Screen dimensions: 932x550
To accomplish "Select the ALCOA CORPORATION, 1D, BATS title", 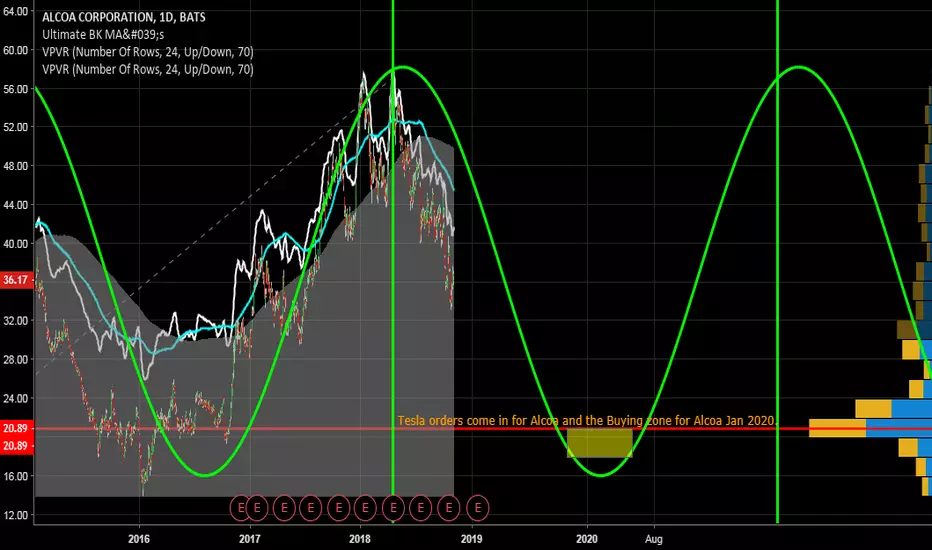I will (x=124, y=17).
